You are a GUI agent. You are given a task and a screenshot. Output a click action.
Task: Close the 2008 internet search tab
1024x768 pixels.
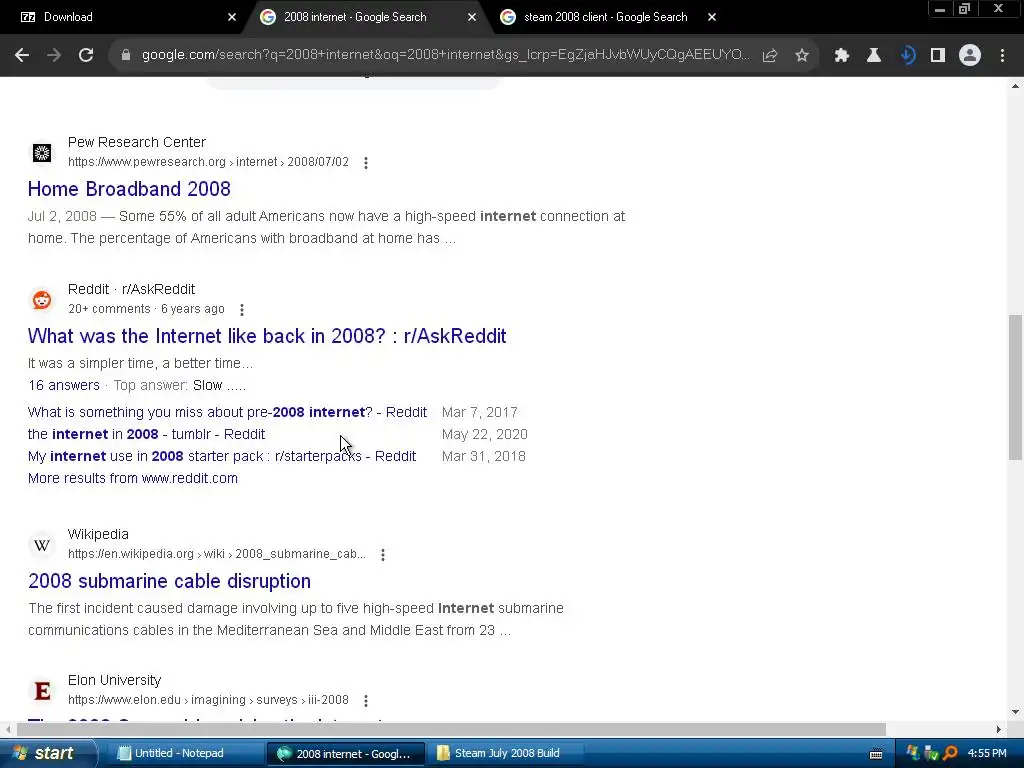click(x=472, y=18)
